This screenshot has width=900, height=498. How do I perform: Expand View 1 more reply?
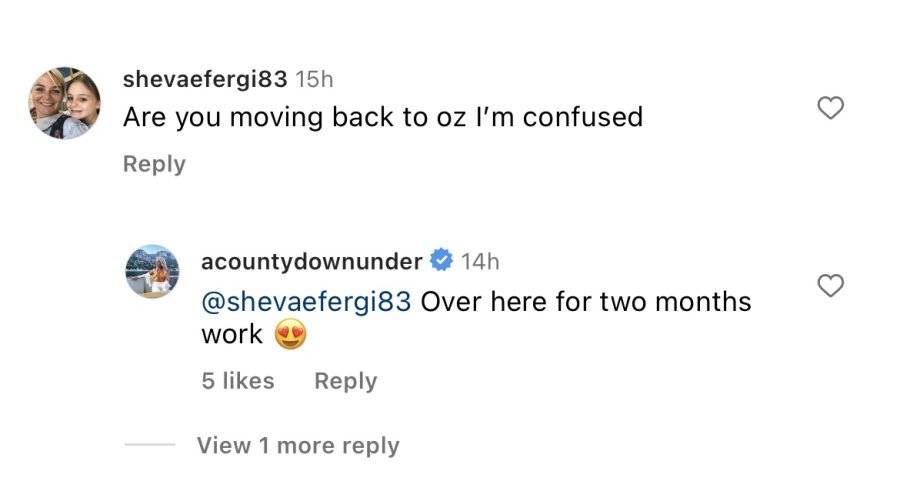[298, 446]
